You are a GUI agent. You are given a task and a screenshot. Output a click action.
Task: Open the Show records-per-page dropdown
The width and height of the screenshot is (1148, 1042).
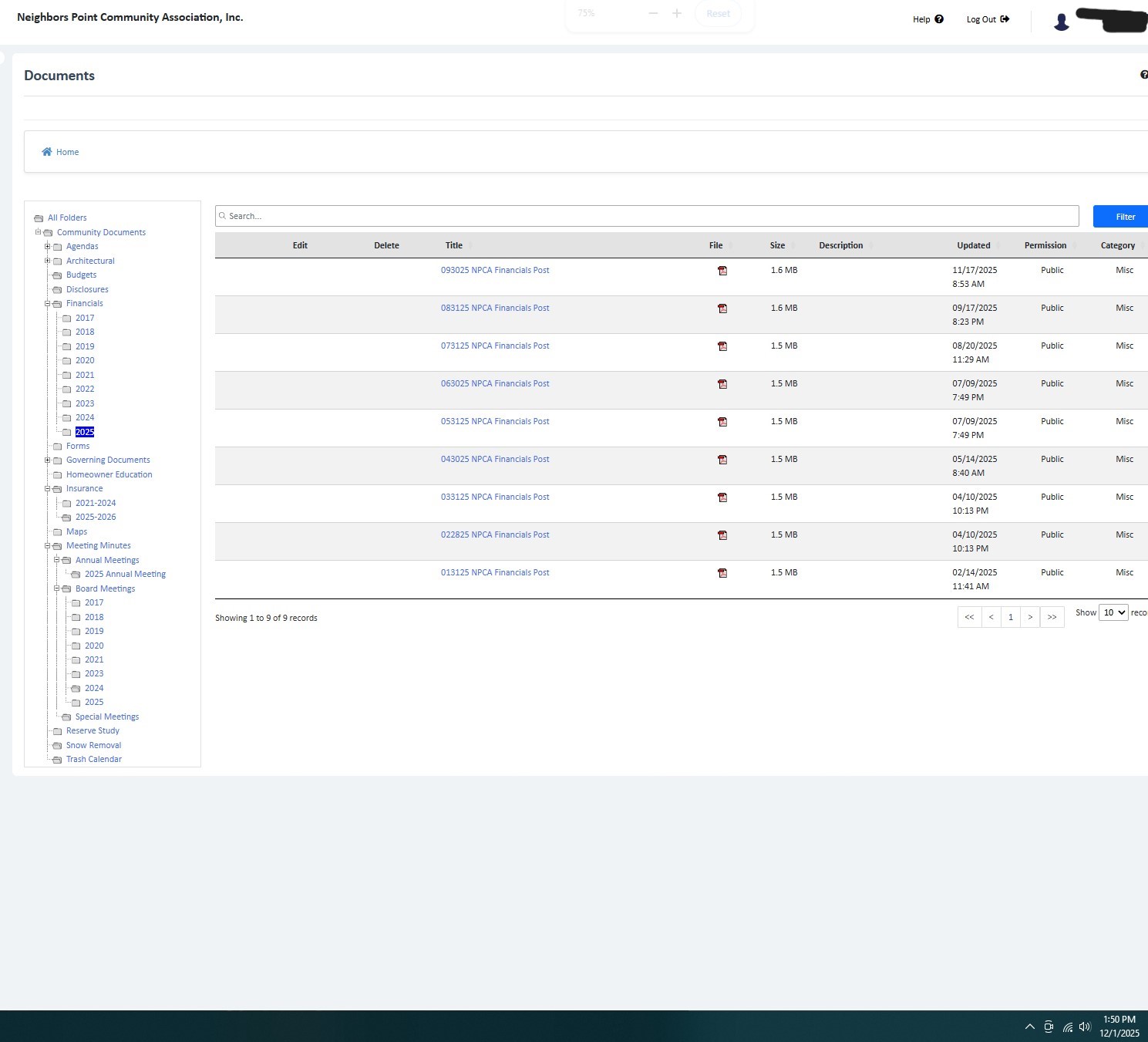(x=1113, y=612)
